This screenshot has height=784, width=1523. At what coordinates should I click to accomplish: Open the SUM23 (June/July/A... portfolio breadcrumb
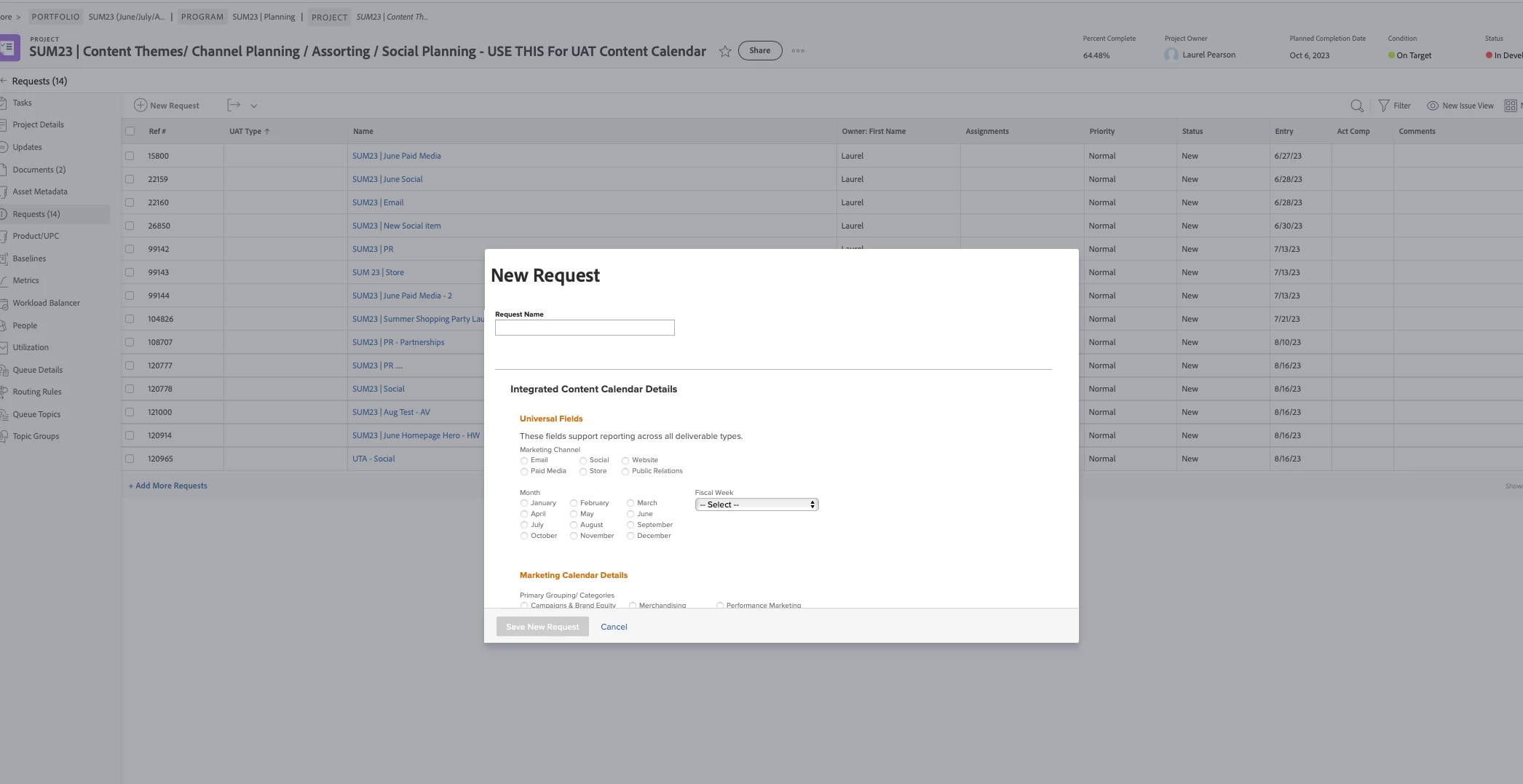coord(127,17)
